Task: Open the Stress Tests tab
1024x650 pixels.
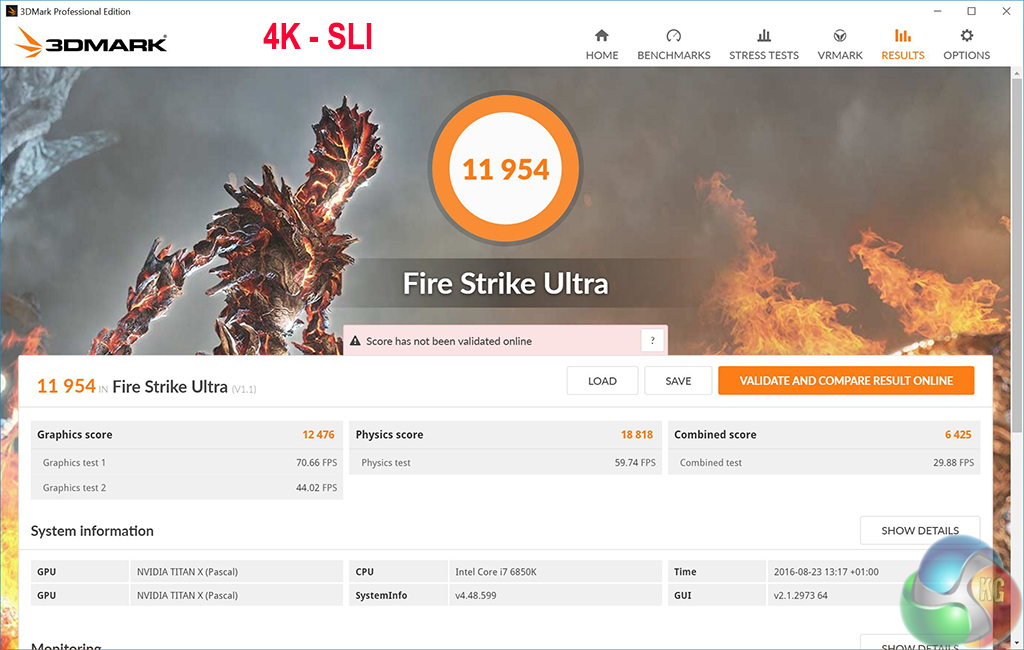Action: pyautogui.click(x=763, y=44)
